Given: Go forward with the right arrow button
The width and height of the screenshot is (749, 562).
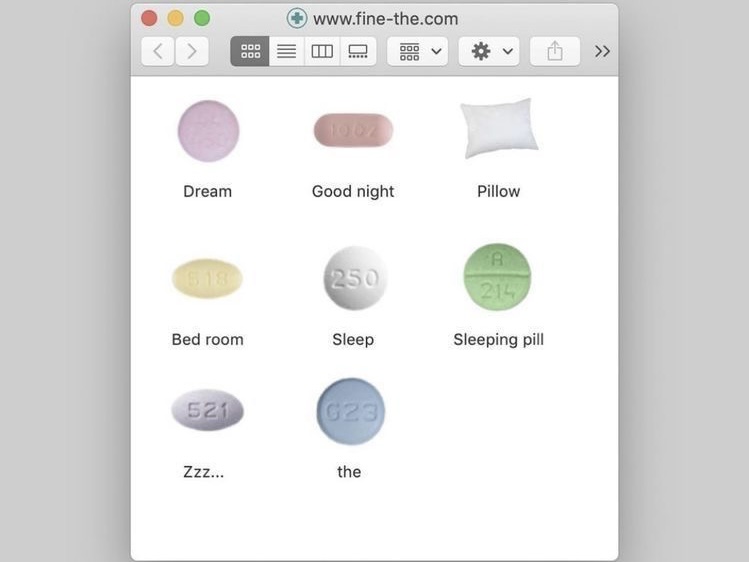Looking at the screenshot, I should [192, 51].
